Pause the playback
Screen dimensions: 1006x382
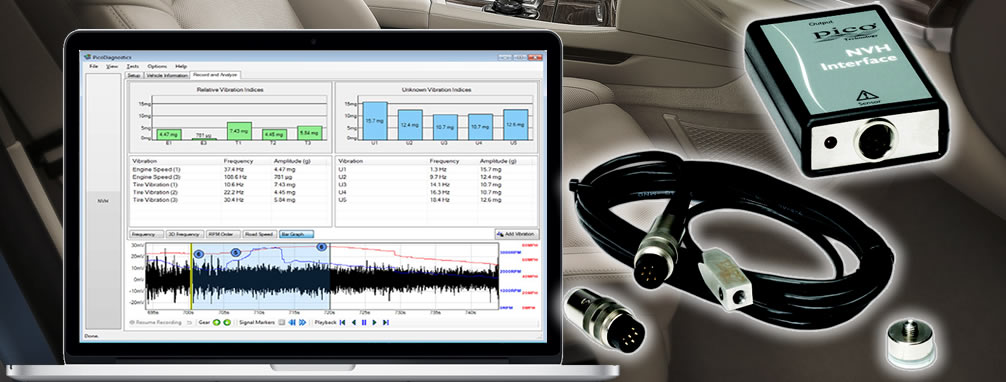click(x=364, y=322)
